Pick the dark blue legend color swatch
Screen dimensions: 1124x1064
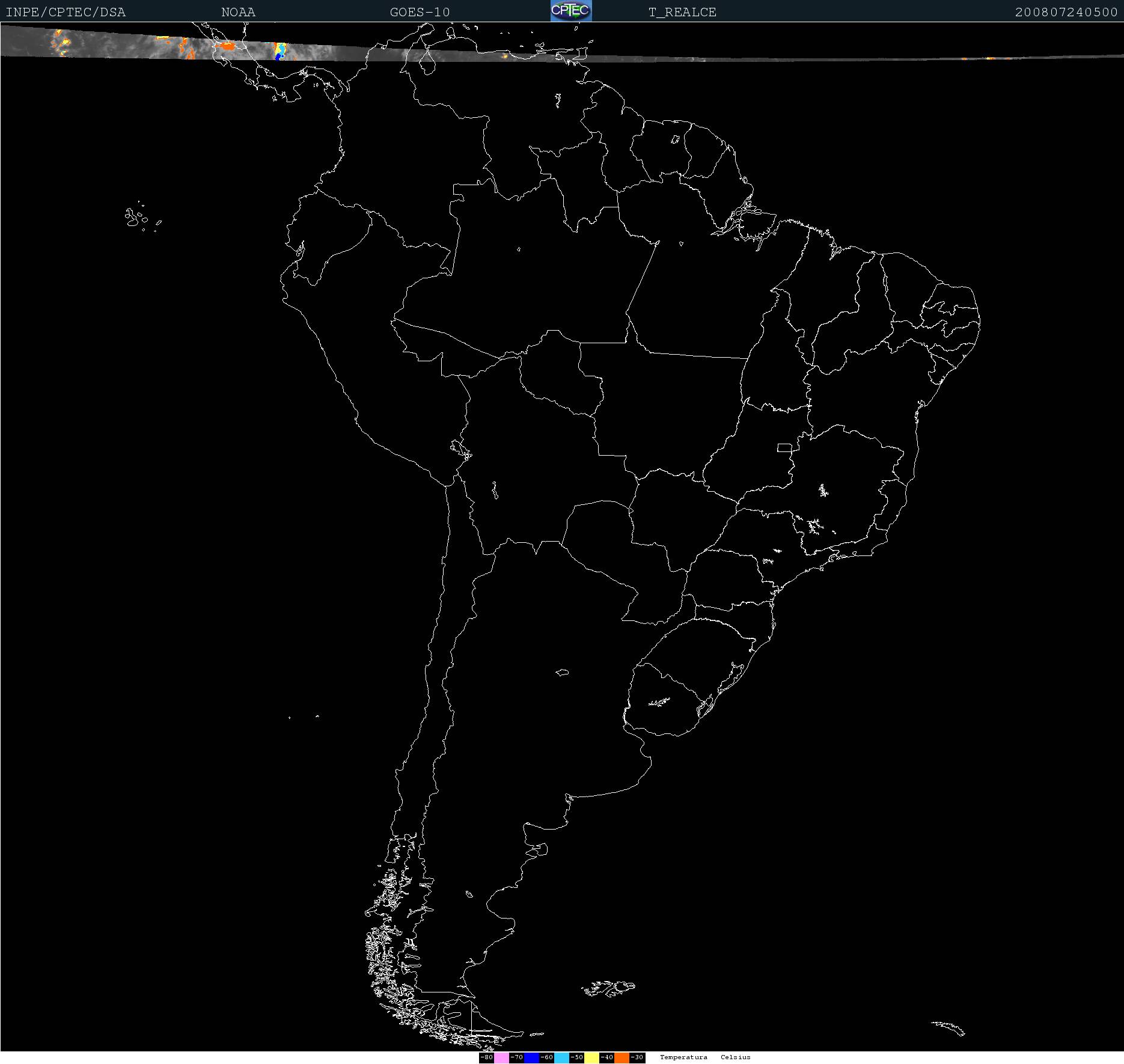pyautogui.click(x=531, y=1057)
